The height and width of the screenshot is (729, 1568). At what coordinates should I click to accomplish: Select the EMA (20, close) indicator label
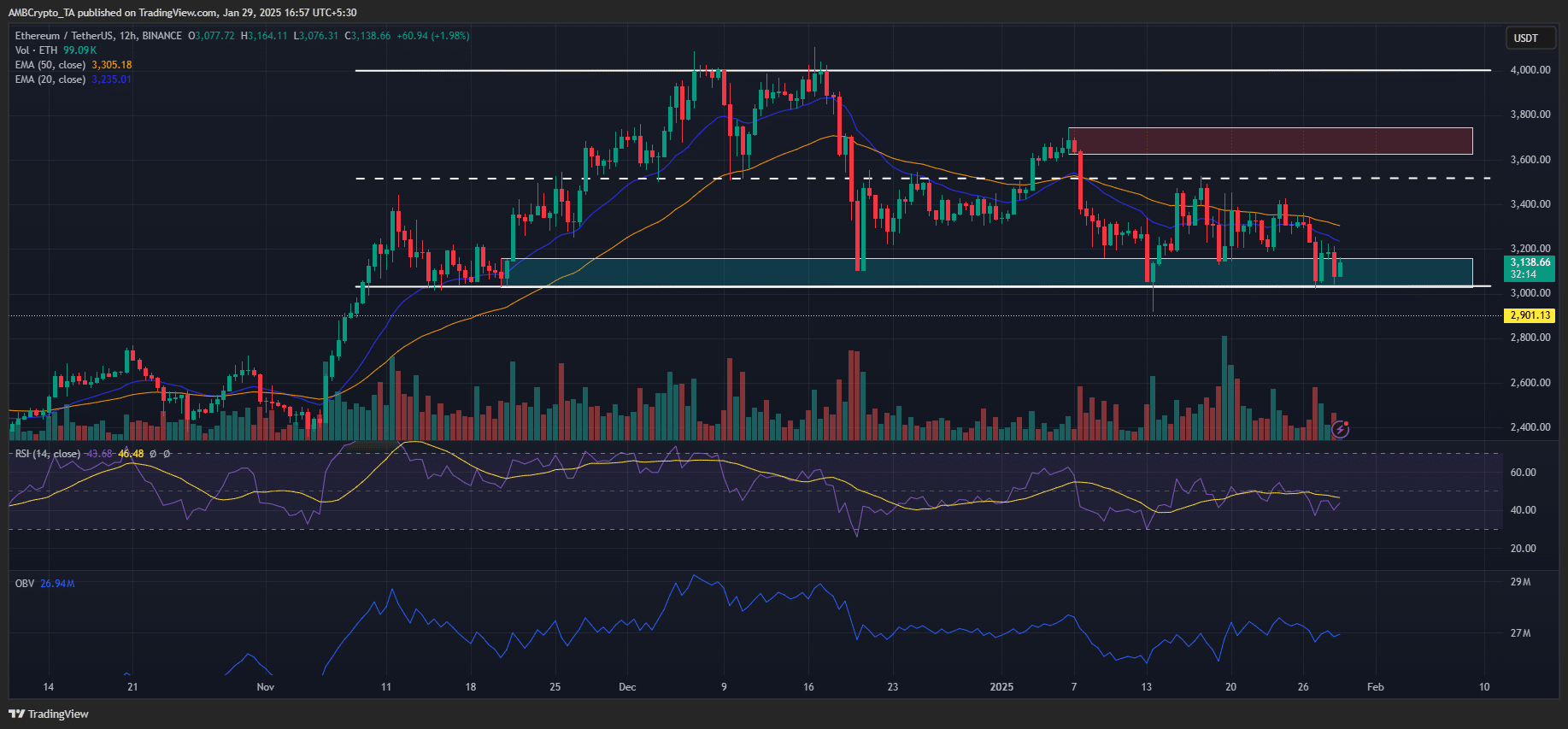(x=50, y=79)
